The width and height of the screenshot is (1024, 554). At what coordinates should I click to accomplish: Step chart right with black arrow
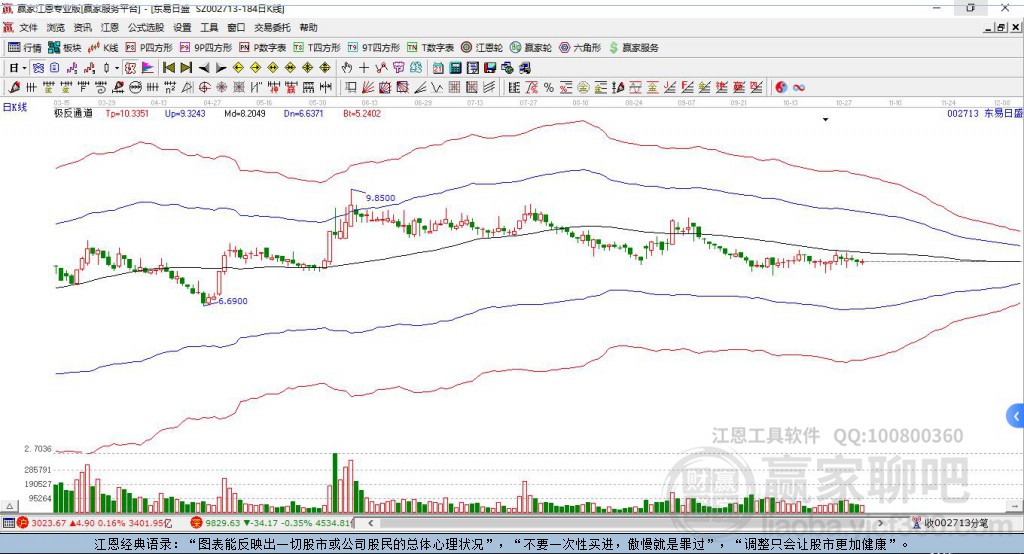pos(221,68)
